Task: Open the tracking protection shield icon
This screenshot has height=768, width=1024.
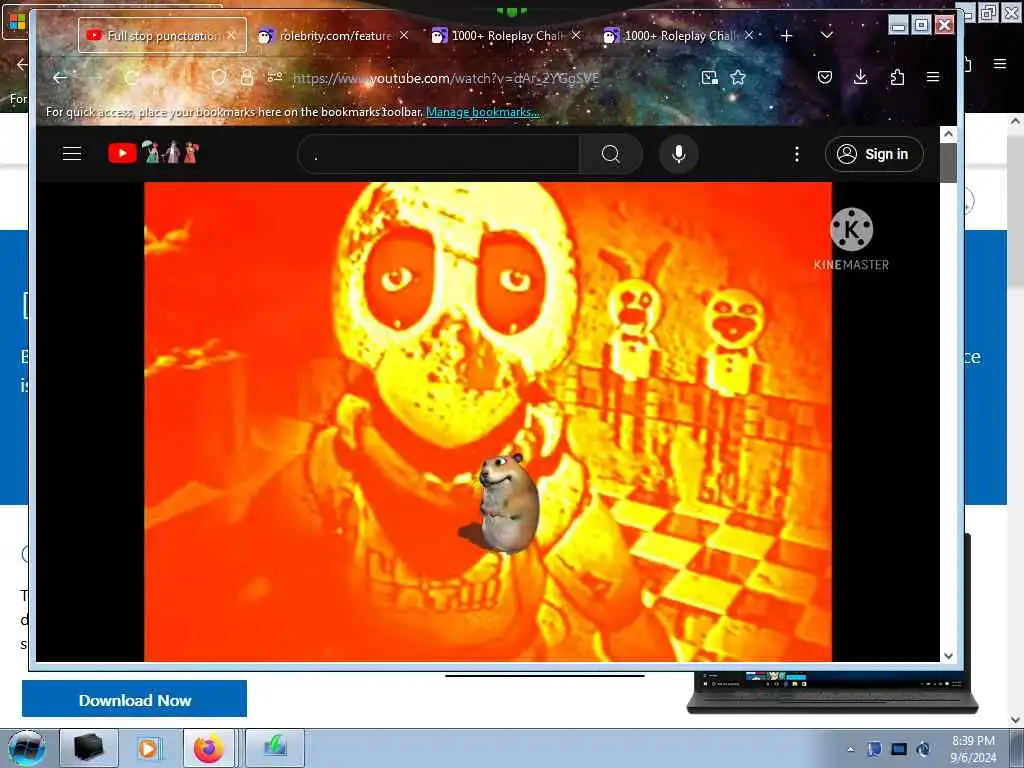Action: pos(219,78)
